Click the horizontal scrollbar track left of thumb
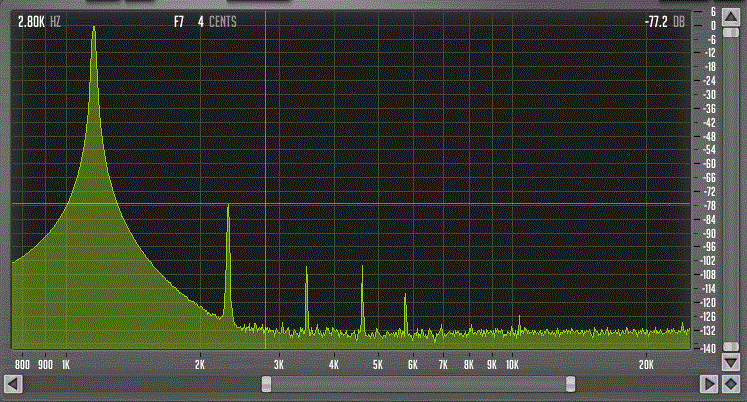Viewport: 747px width, 402px height. [x=142, y=384]
